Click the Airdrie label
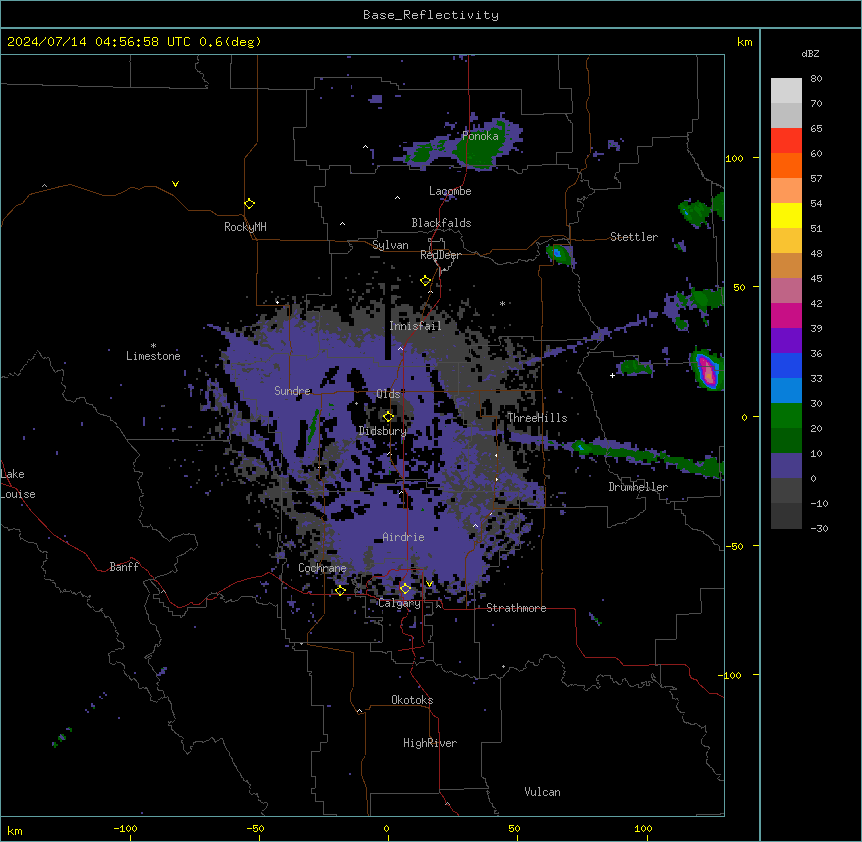The height and width of the screenshot is (842, 862). click(404, 537)
